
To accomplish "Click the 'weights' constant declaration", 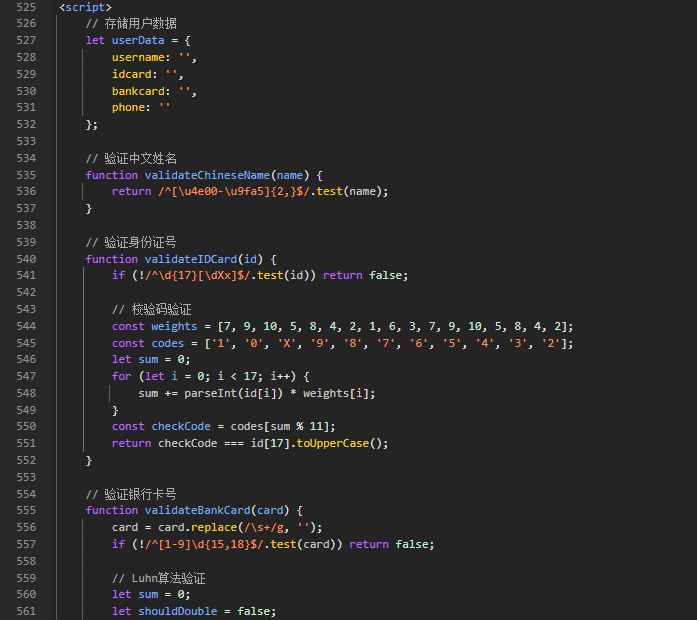I will click(x=342, y=326).
